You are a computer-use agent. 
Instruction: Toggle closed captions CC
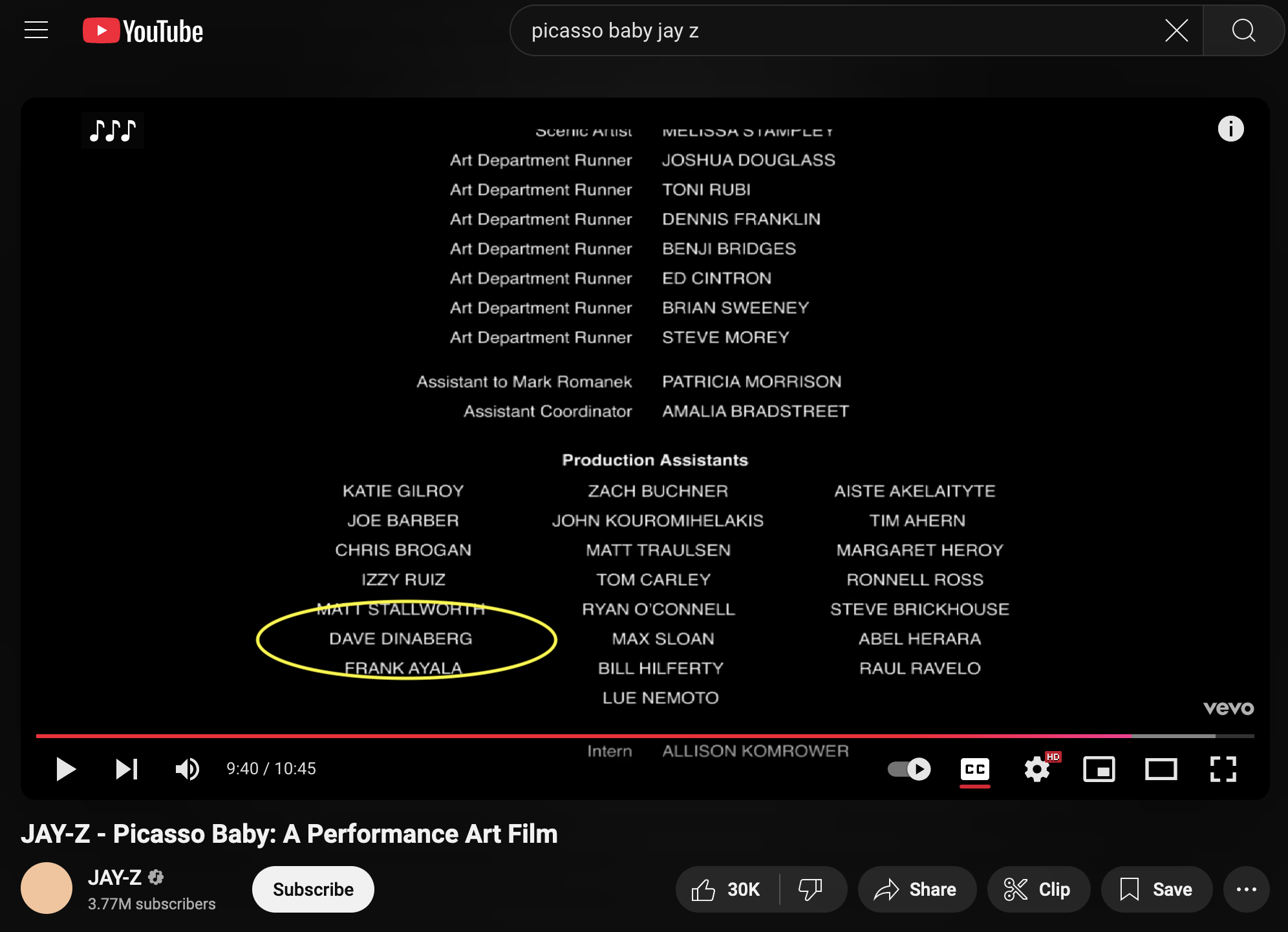pos(974,768)
